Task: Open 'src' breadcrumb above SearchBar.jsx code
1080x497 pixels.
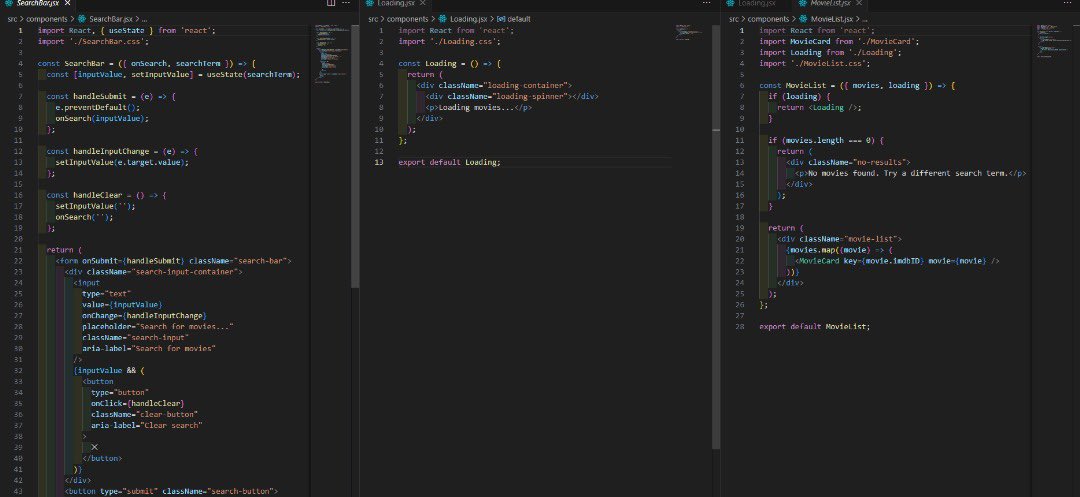Action: [x=12, y=19]
